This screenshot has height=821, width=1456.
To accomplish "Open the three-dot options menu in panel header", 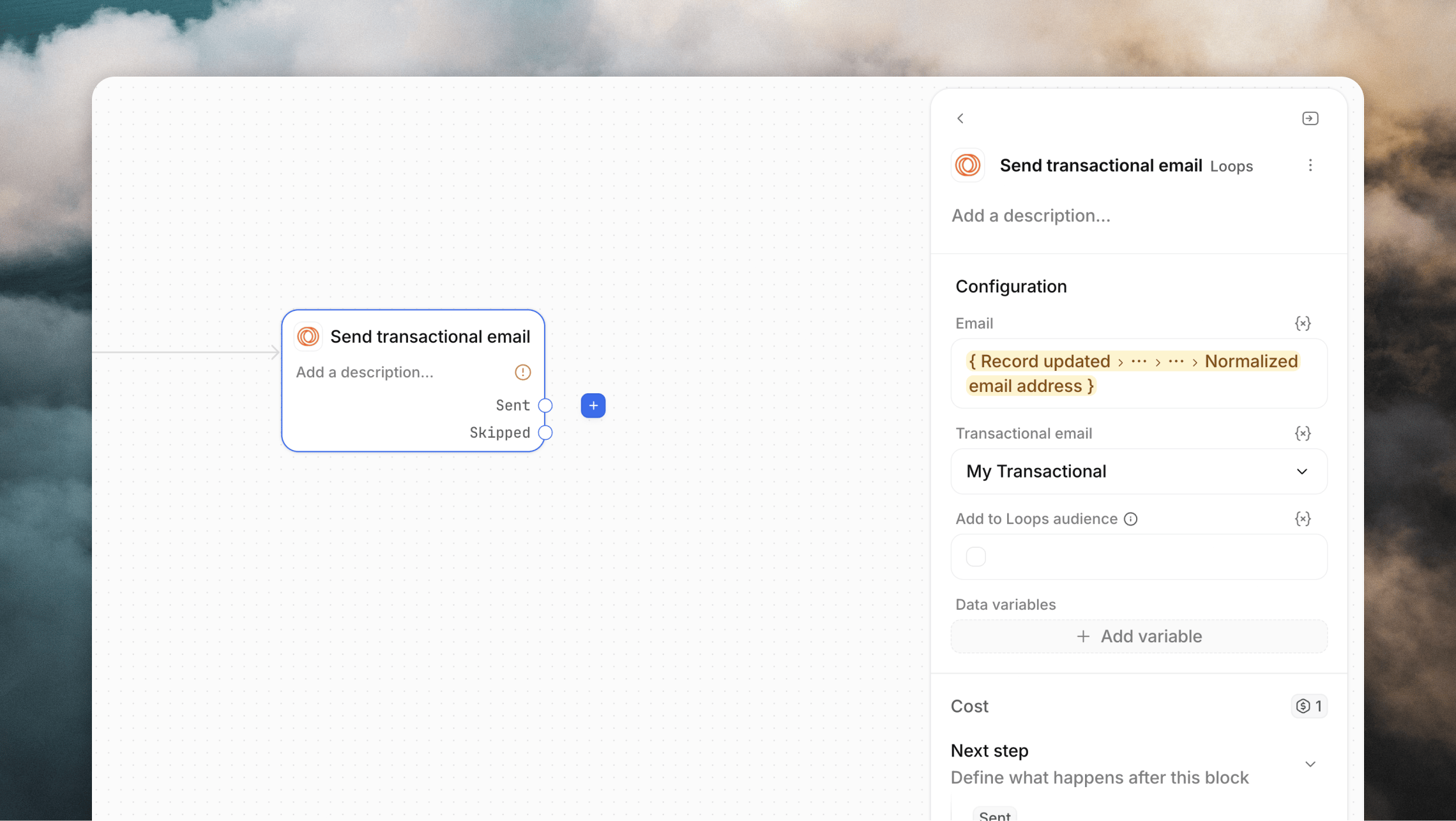I will [1310, 165].
